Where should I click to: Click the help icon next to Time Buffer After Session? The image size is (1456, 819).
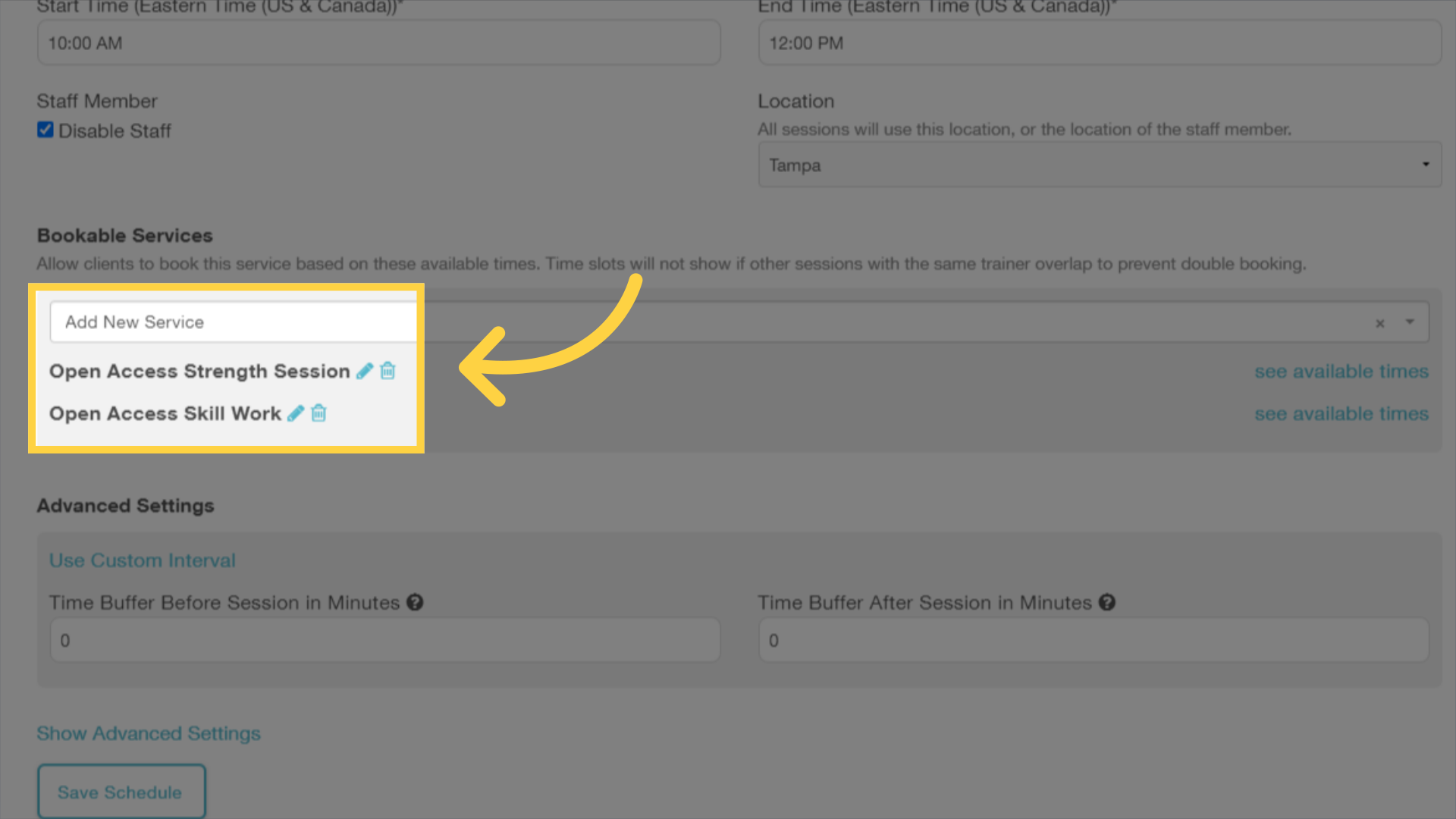coord(1107,602)
